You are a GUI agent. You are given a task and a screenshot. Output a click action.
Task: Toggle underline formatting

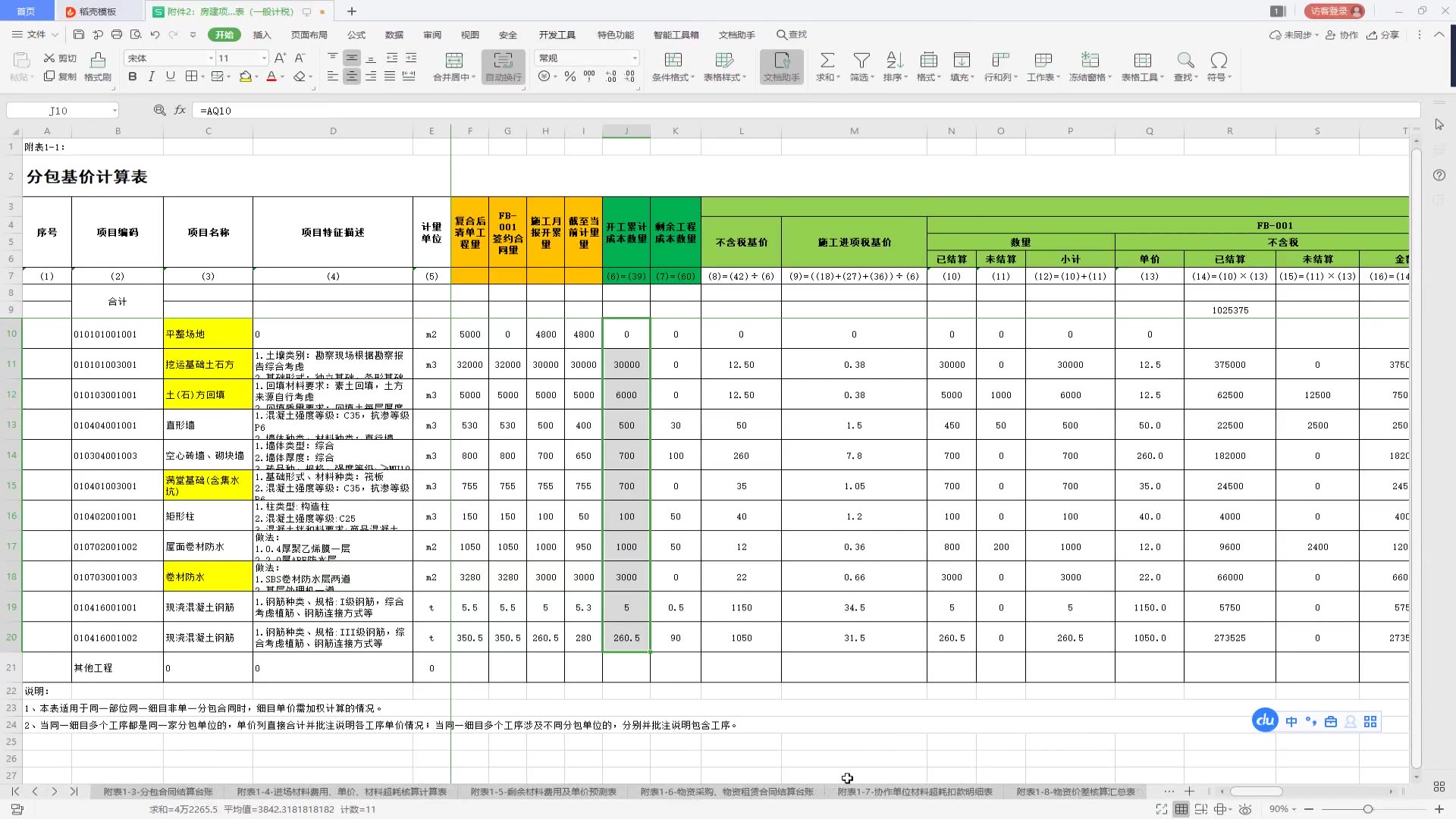pos(170,77)
